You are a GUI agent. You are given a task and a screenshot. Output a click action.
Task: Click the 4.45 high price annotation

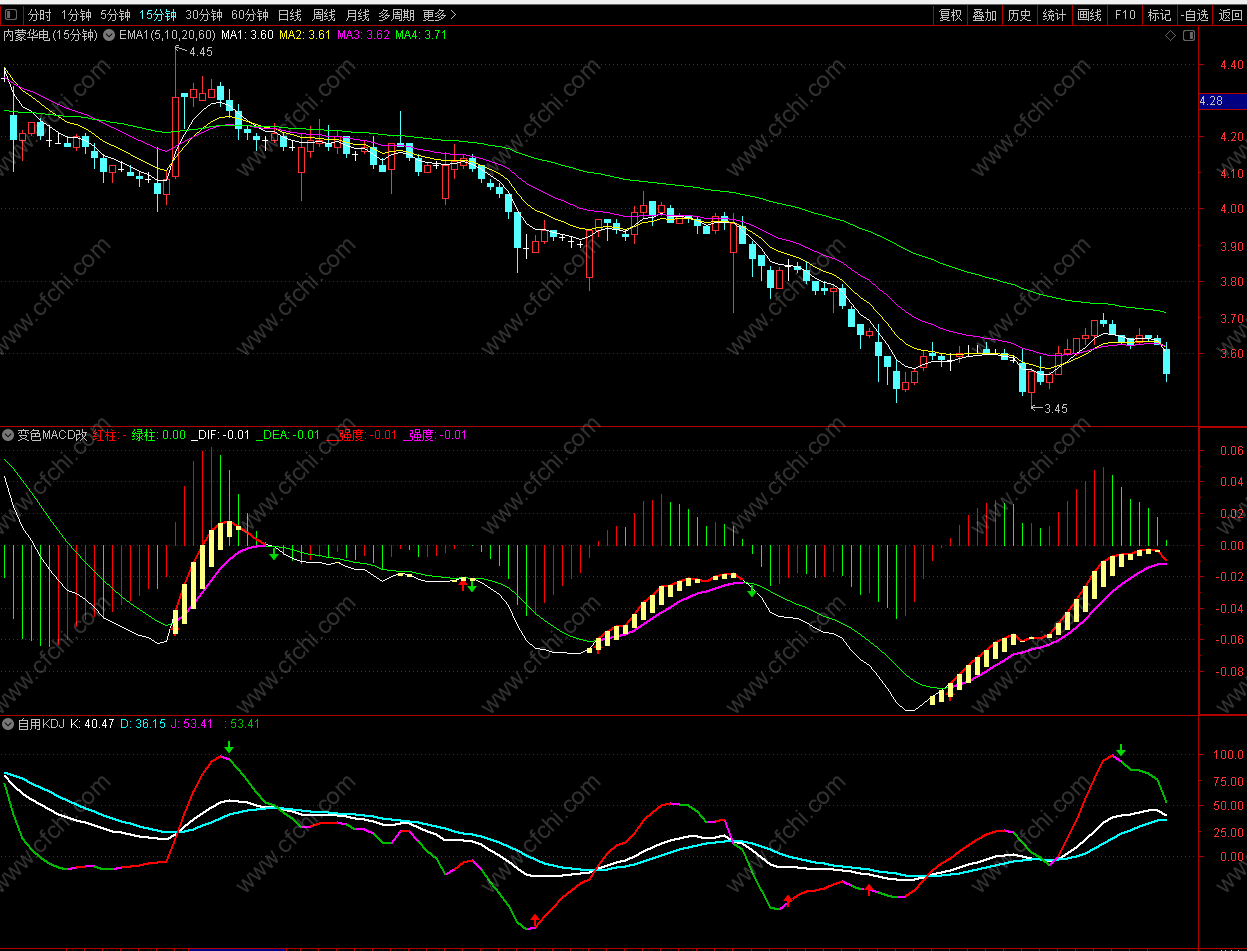(x=200, y=51)
